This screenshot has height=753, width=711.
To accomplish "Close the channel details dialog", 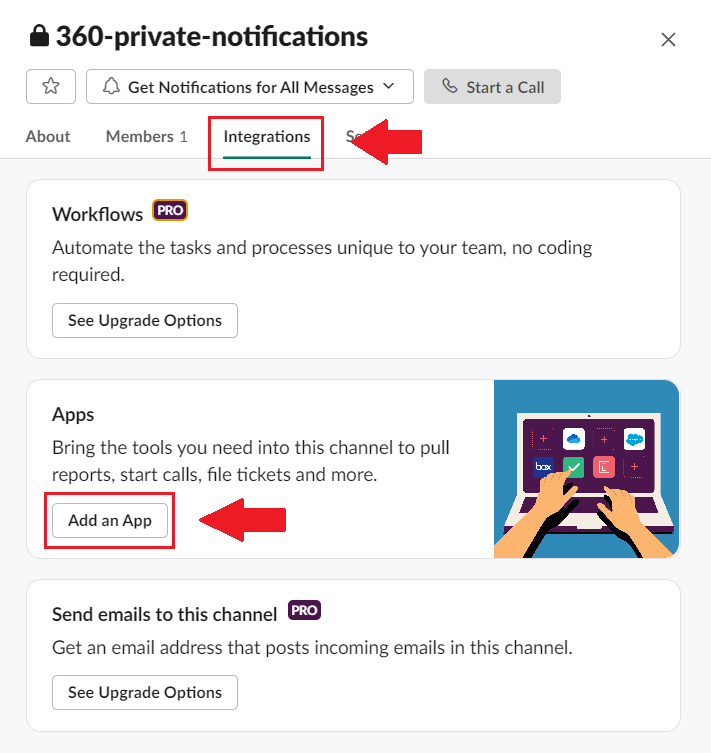I will tap(668, 39).
